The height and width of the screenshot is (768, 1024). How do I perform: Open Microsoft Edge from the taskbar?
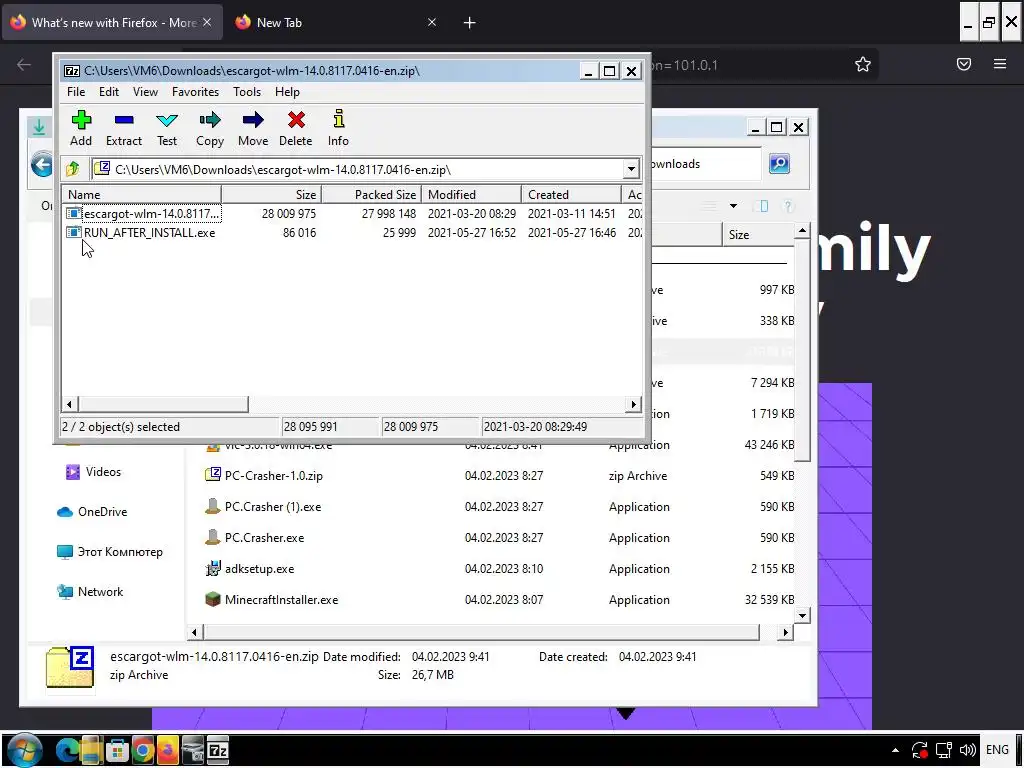[x=66, y=750]
